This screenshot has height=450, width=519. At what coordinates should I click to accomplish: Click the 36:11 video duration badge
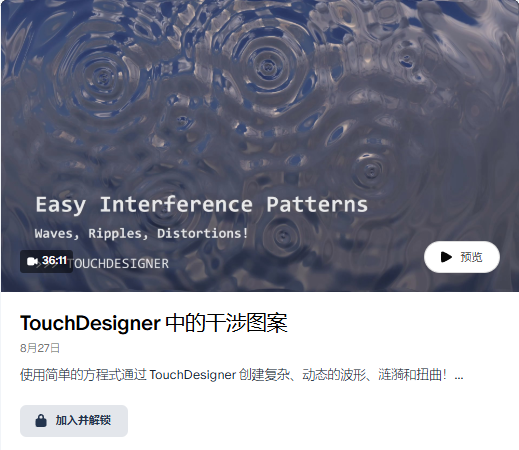(x=46, y=261)
